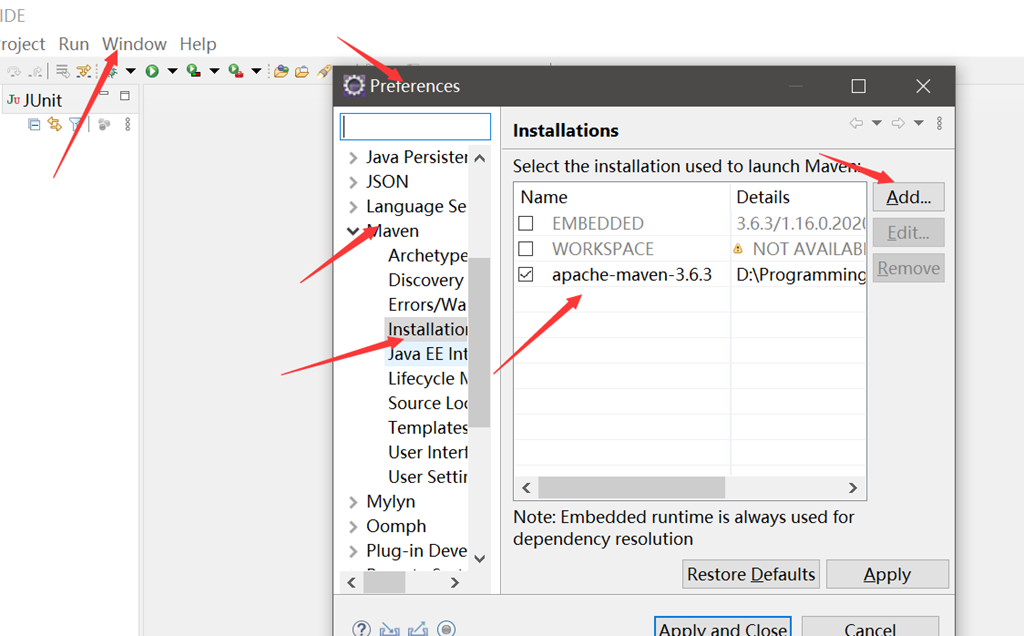Minimize the JUnit view panel
Screen dimensions: 1024x636
pos(104,95)
